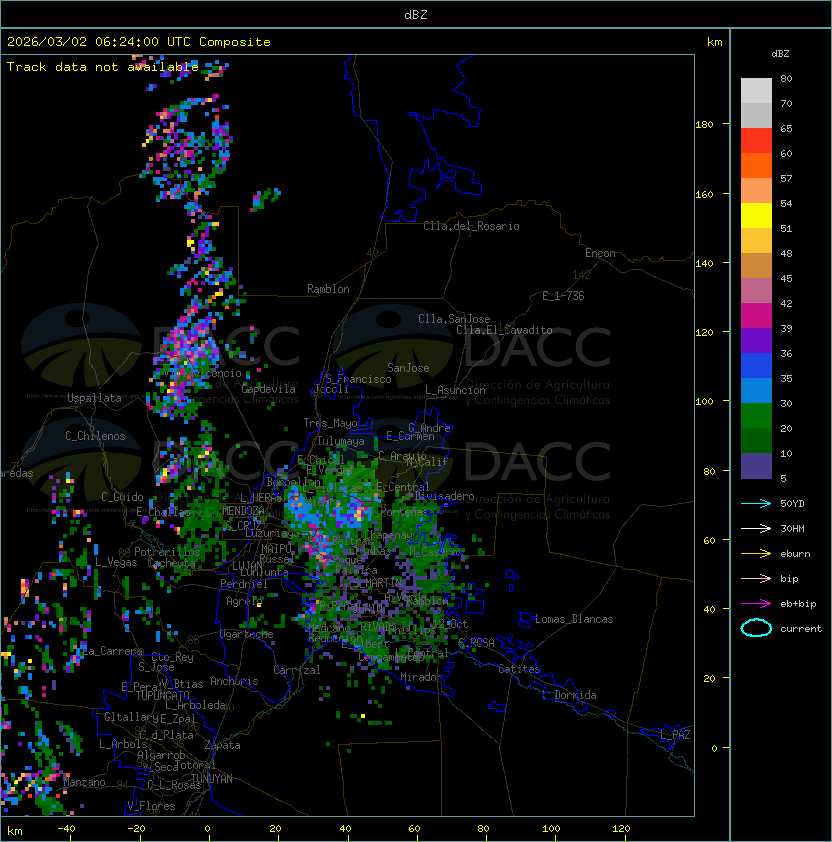Click the pink bip arrow icon
The height and width of the screenshot is (842, 832).
[756, 578]
